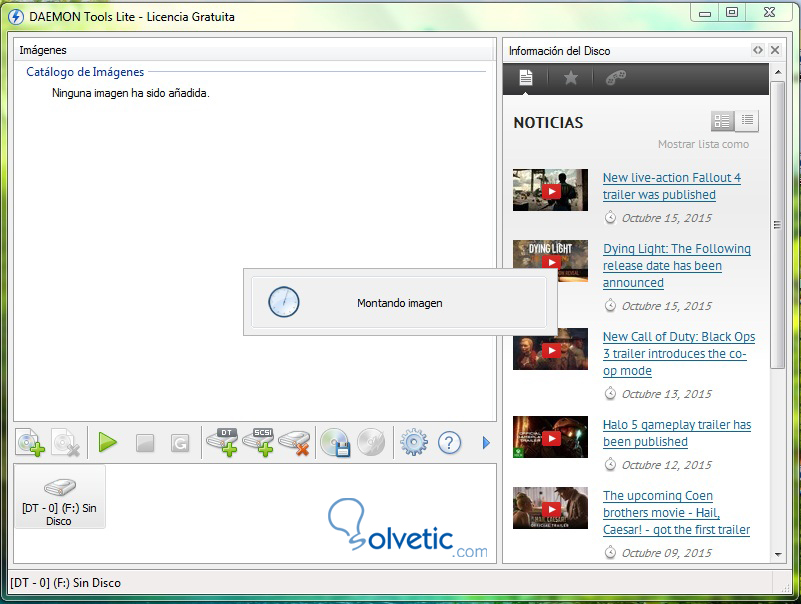Click the NOTICIAS heading
The height and width of the screenshot is (604, 801).
(x=548, y=123)
